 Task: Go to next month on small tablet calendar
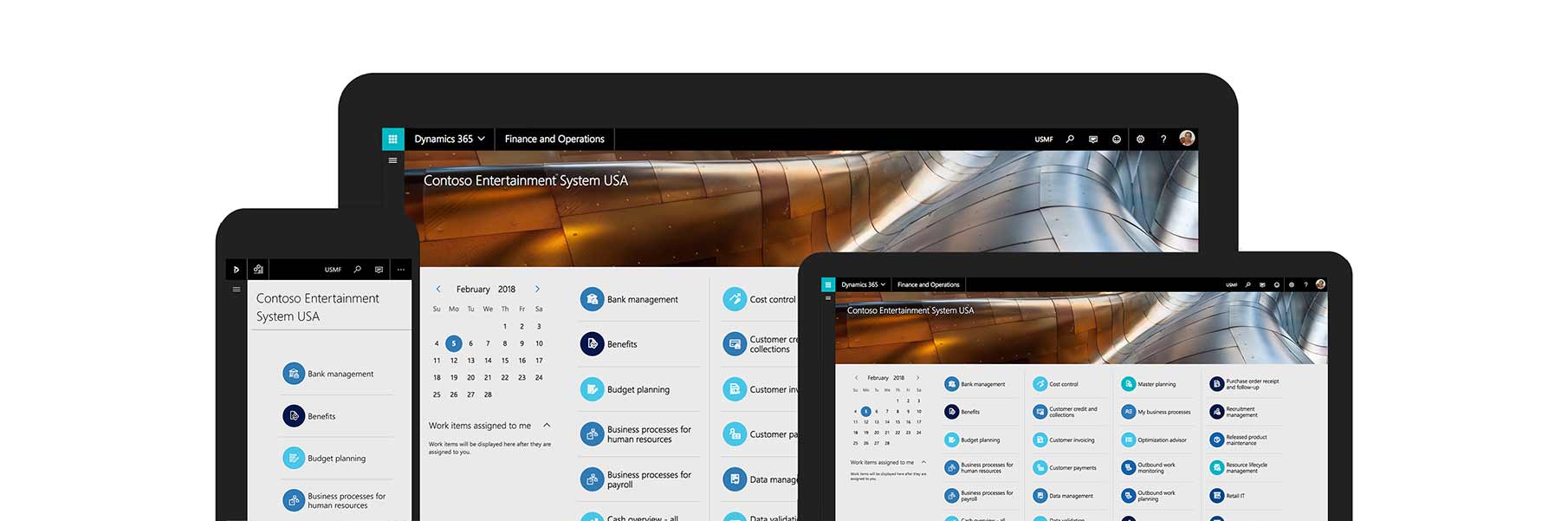tap(918, 378)
